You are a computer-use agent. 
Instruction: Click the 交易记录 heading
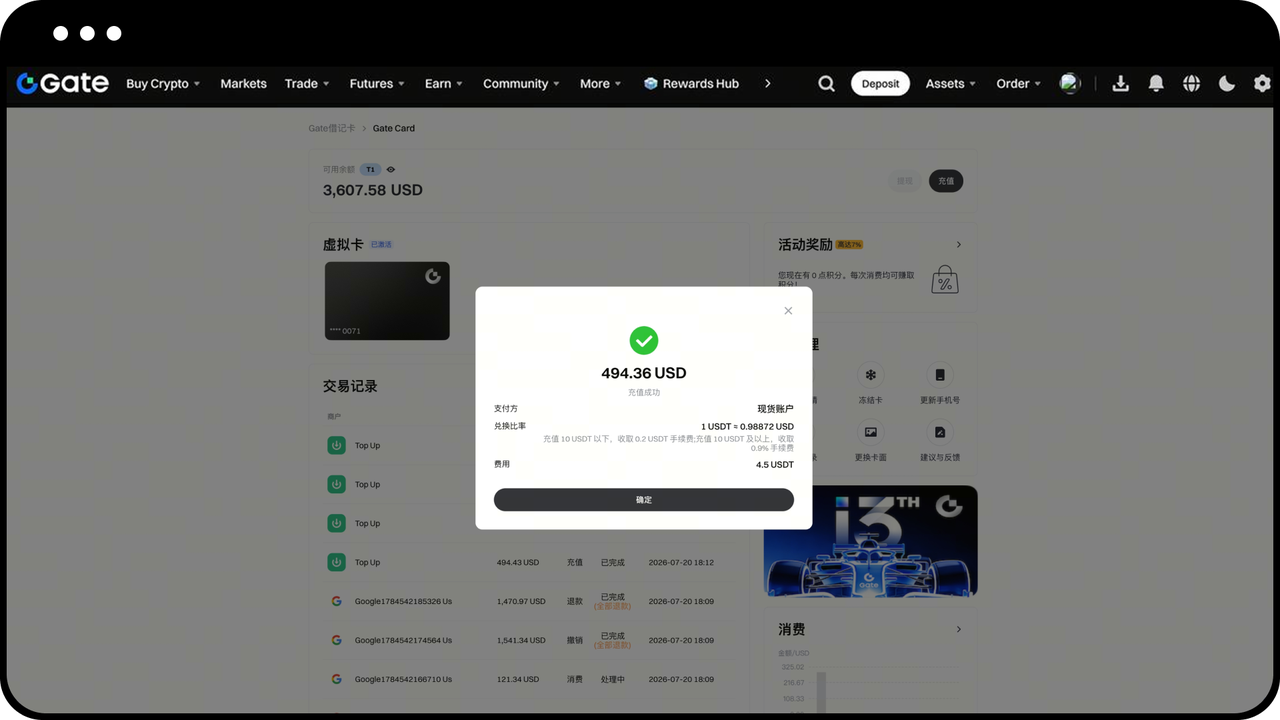coord(350,386)
